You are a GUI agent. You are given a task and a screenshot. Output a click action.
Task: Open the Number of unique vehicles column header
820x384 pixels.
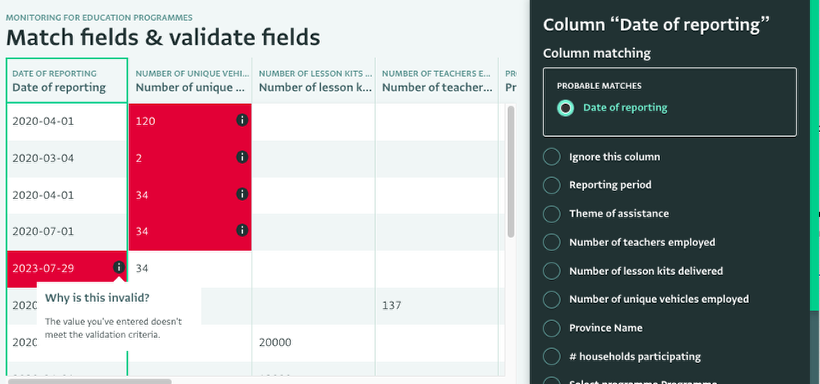tap(190, 81)
